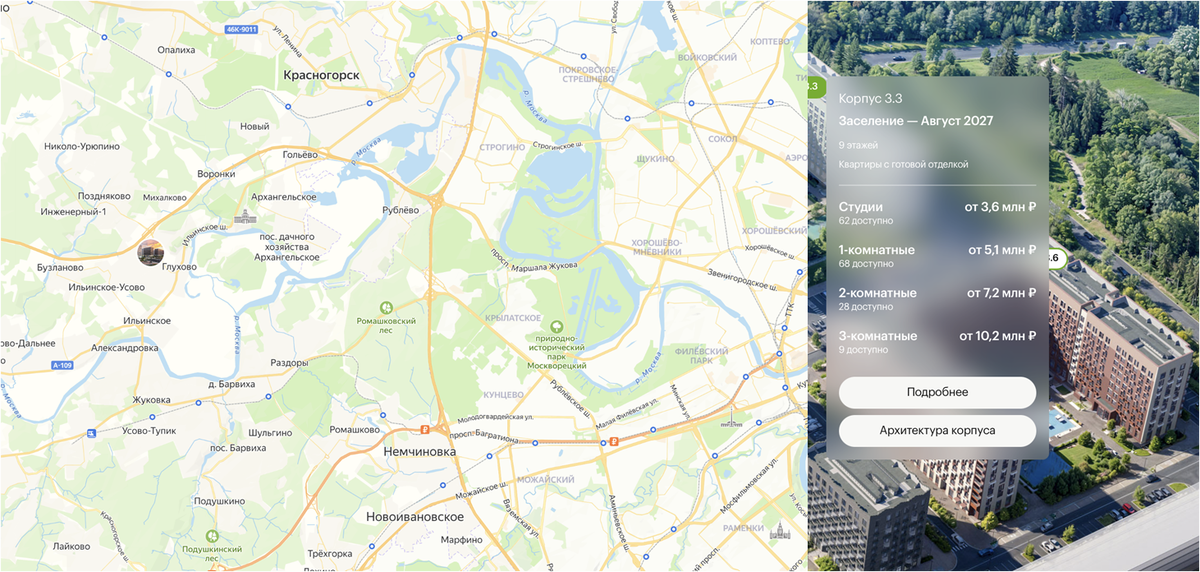The height and width of the screenshot is (572, 1200).
Task: Click the Немчиновка label on map
Action: [419, 452]
